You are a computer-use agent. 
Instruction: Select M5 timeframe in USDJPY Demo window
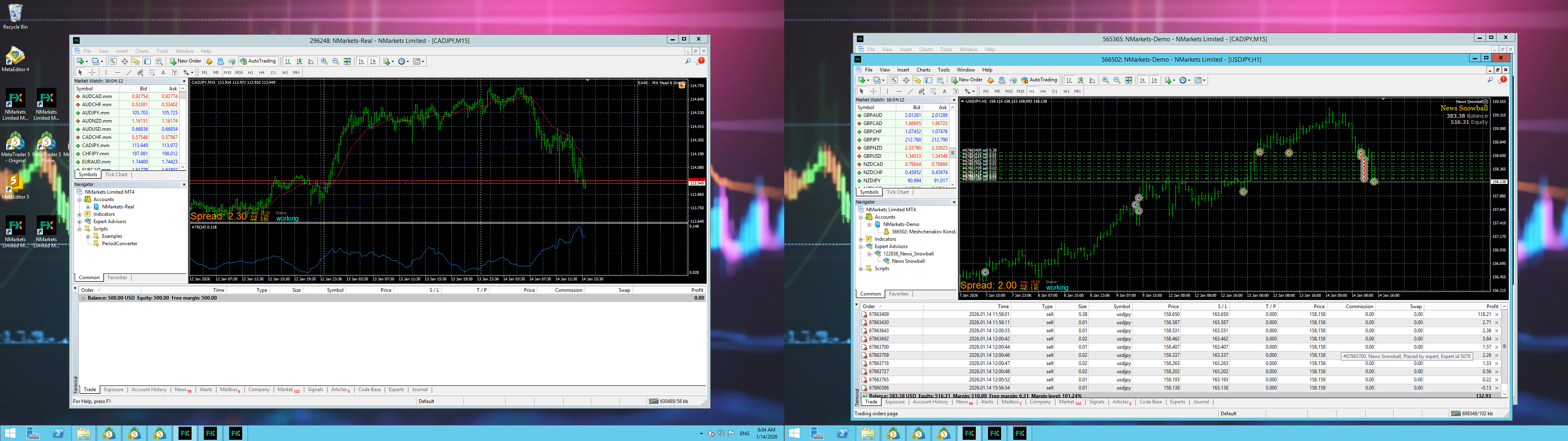coord(998,92)
